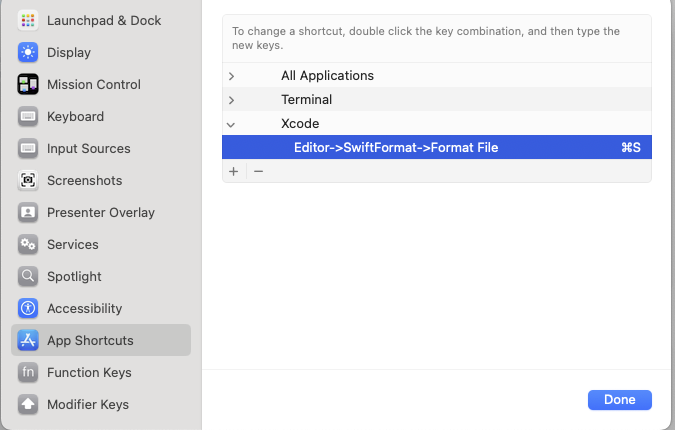Select the Display sun icon
Viewport: 675px width, 430px height.
[28, 52]
